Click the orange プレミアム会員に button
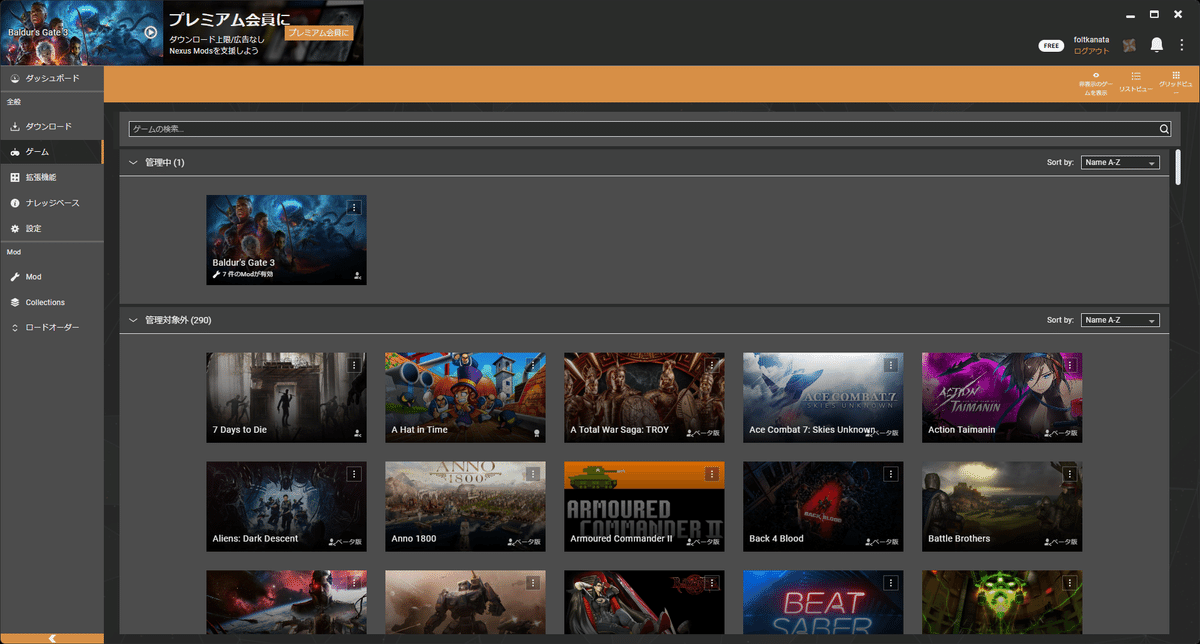The image size is (1200, 644). coord(319,33)
